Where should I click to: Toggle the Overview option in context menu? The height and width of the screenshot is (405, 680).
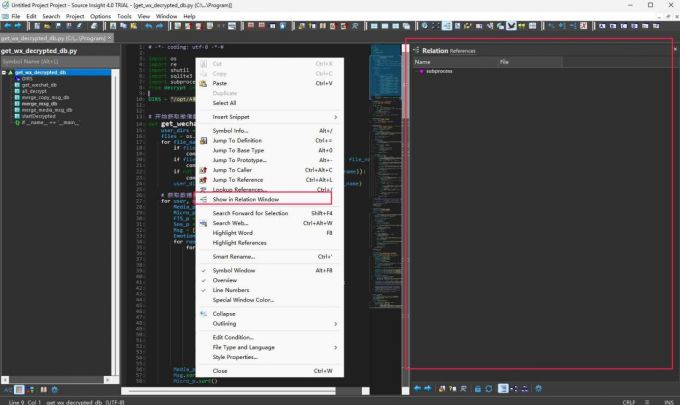[224, 280]
